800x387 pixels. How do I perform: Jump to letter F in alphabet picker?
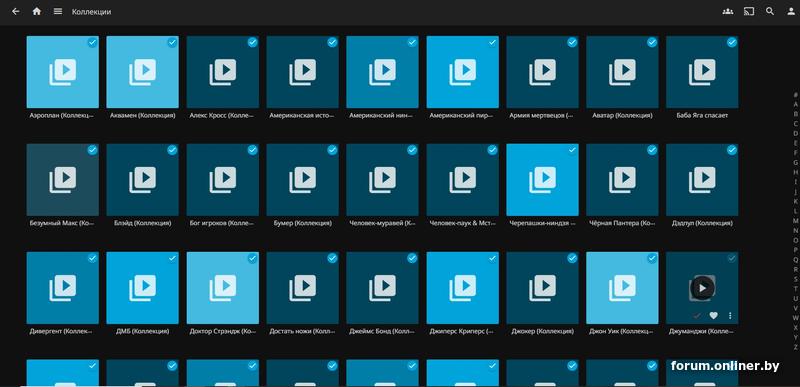pos(795,153)
